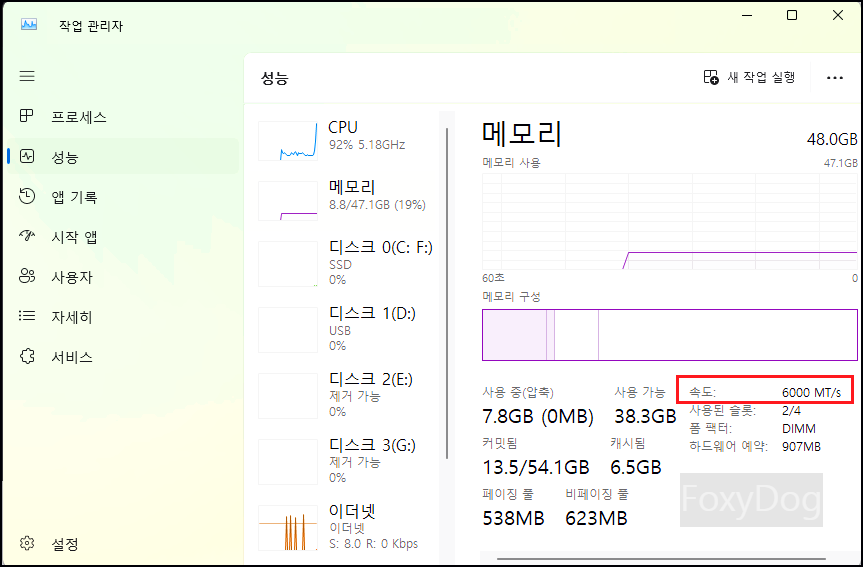863x567 pixels.
Task: Click the 623MB non-paged pool value
Action: point(596,518)
